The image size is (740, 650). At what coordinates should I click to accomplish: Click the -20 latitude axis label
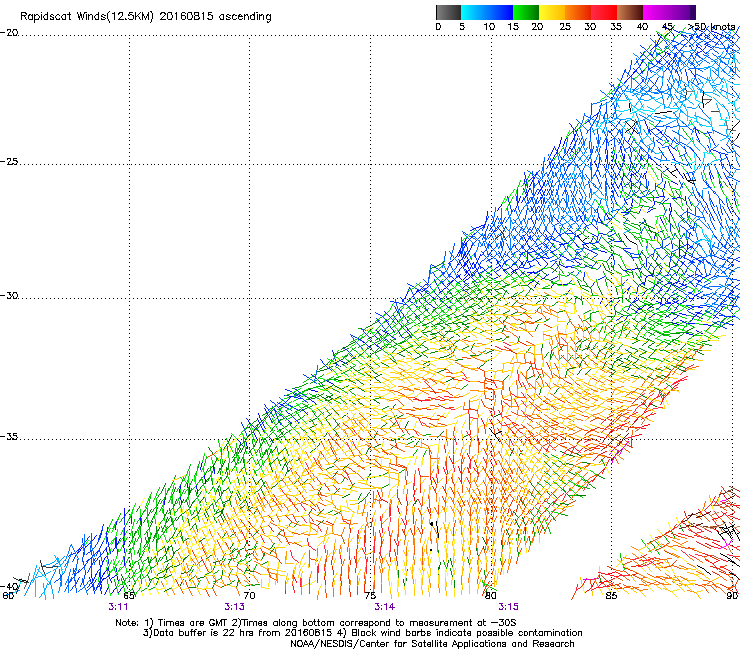pos(9,33)
